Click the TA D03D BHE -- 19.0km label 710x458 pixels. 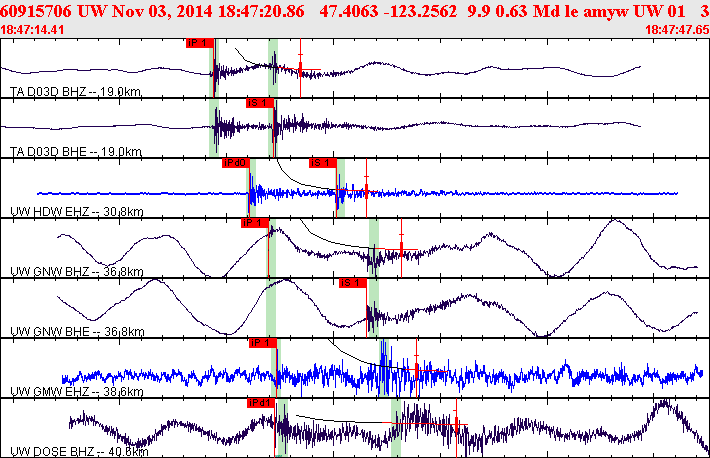[76, 152]
